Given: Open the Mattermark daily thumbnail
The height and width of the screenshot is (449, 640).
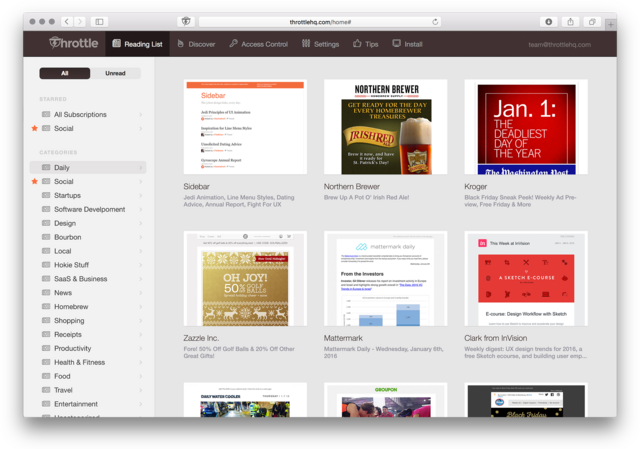Looking at the screenshot, I should coord(386,278).
